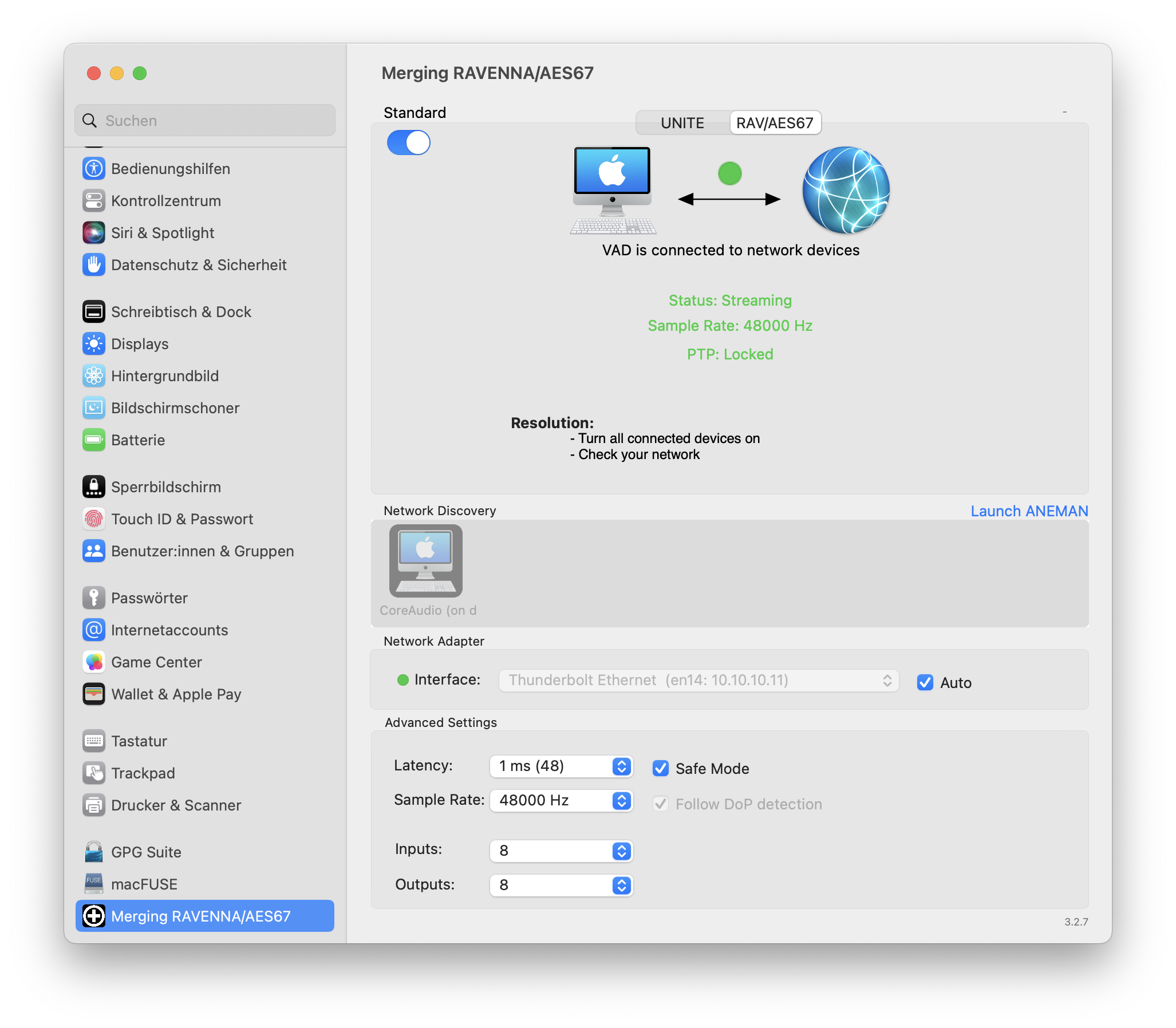Screen dimensions: 1176x1028
Task: Uncheck the Auto interface checkbox
Action: [x=925, y=683]
